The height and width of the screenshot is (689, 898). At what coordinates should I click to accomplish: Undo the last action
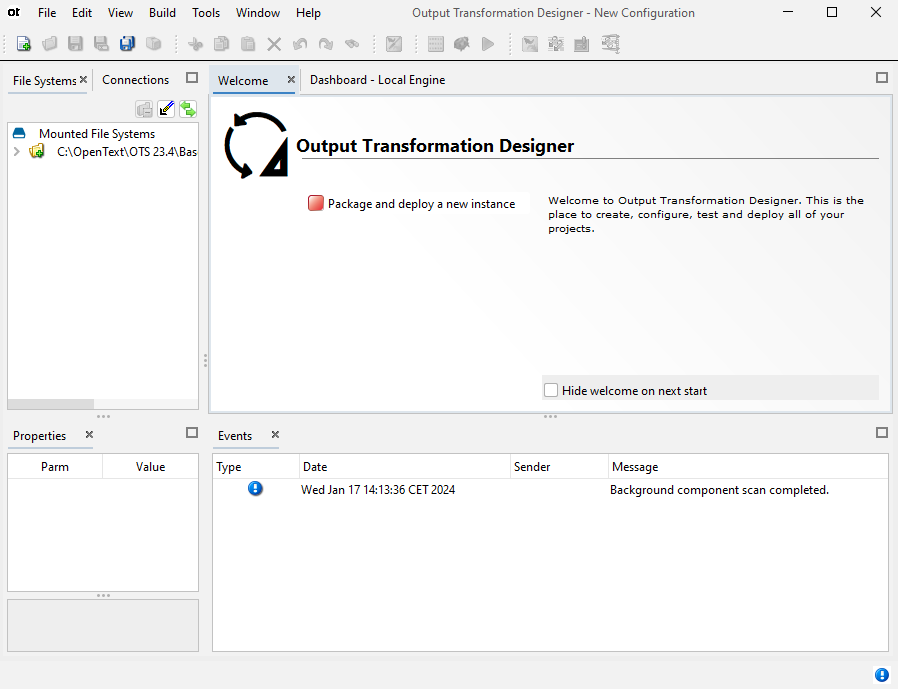(300, 44)
